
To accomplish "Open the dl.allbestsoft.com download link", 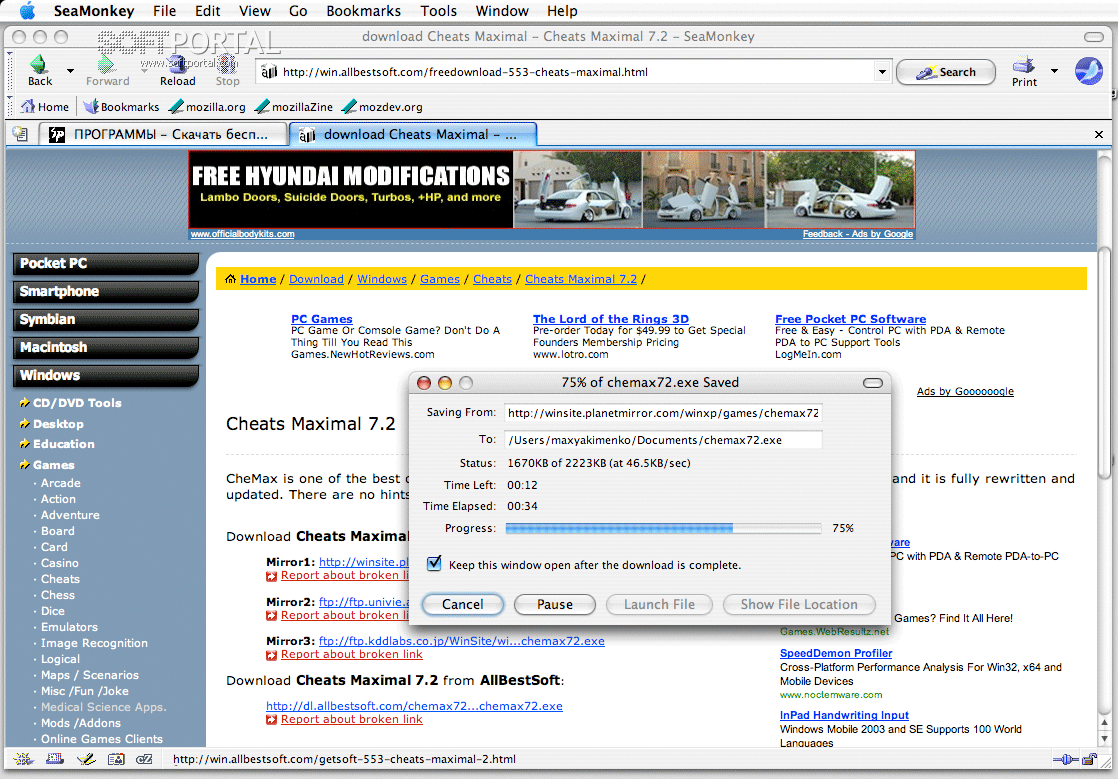I will click(414, 706).
